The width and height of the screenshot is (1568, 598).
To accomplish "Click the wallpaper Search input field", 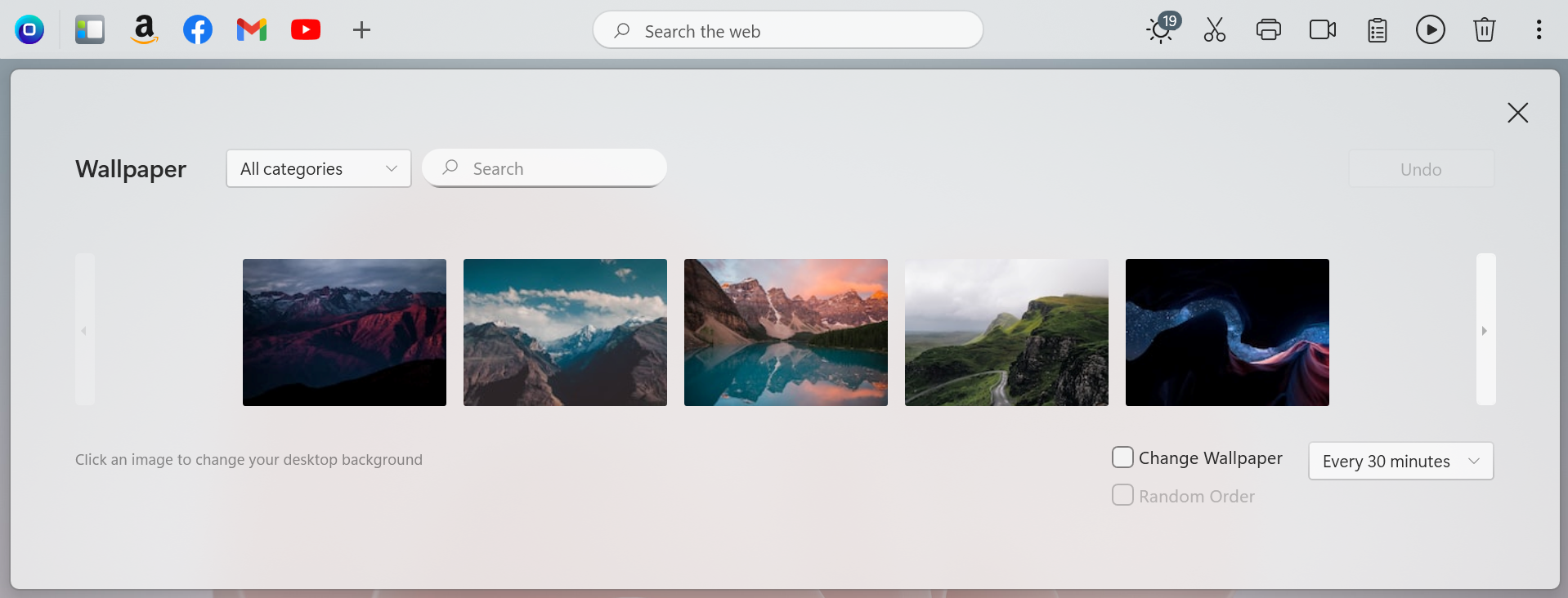I will coord(544,168).
